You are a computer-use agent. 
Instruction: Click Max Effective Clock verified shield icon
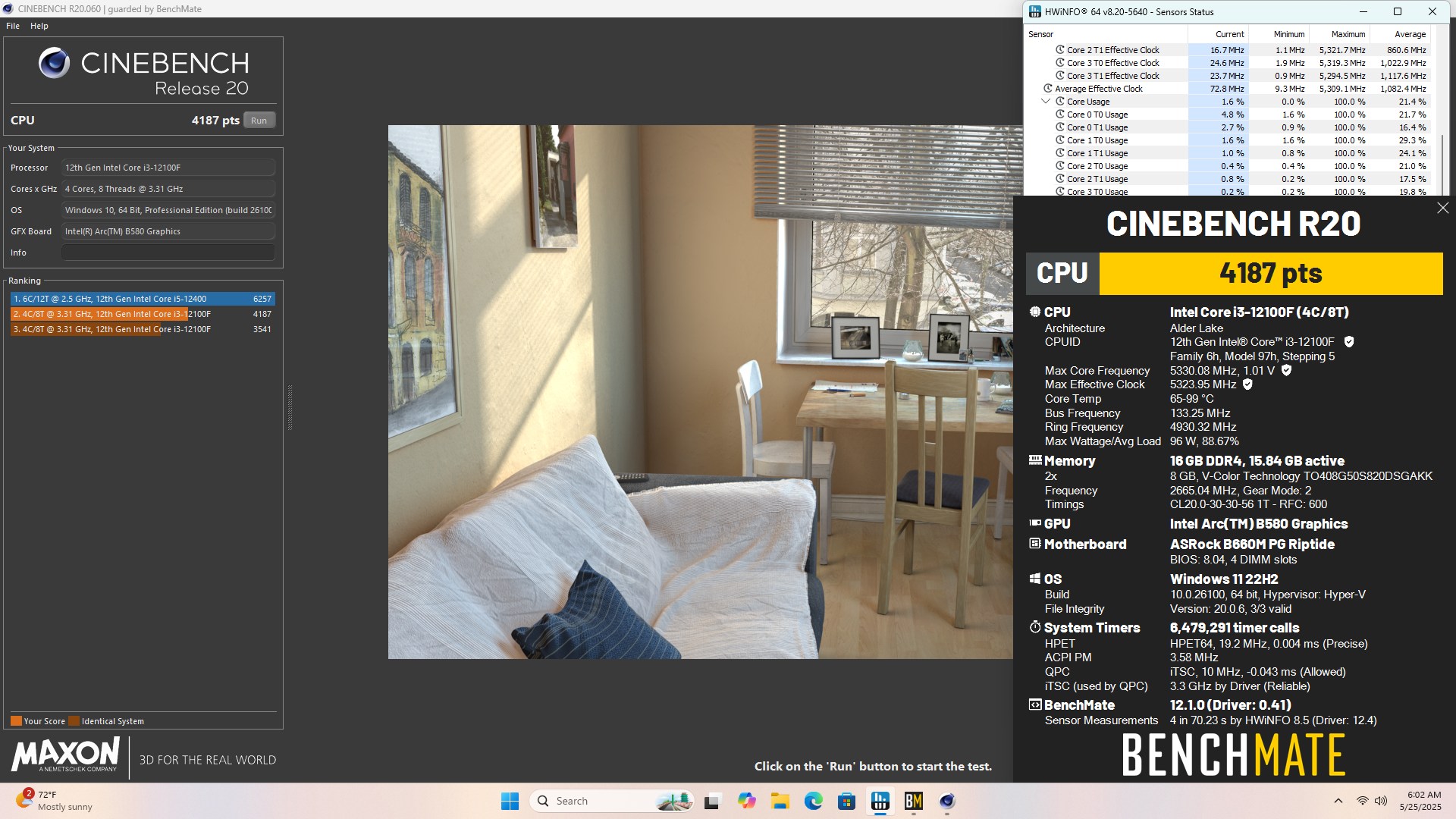pyautogui.click(x=1247, y=384)
